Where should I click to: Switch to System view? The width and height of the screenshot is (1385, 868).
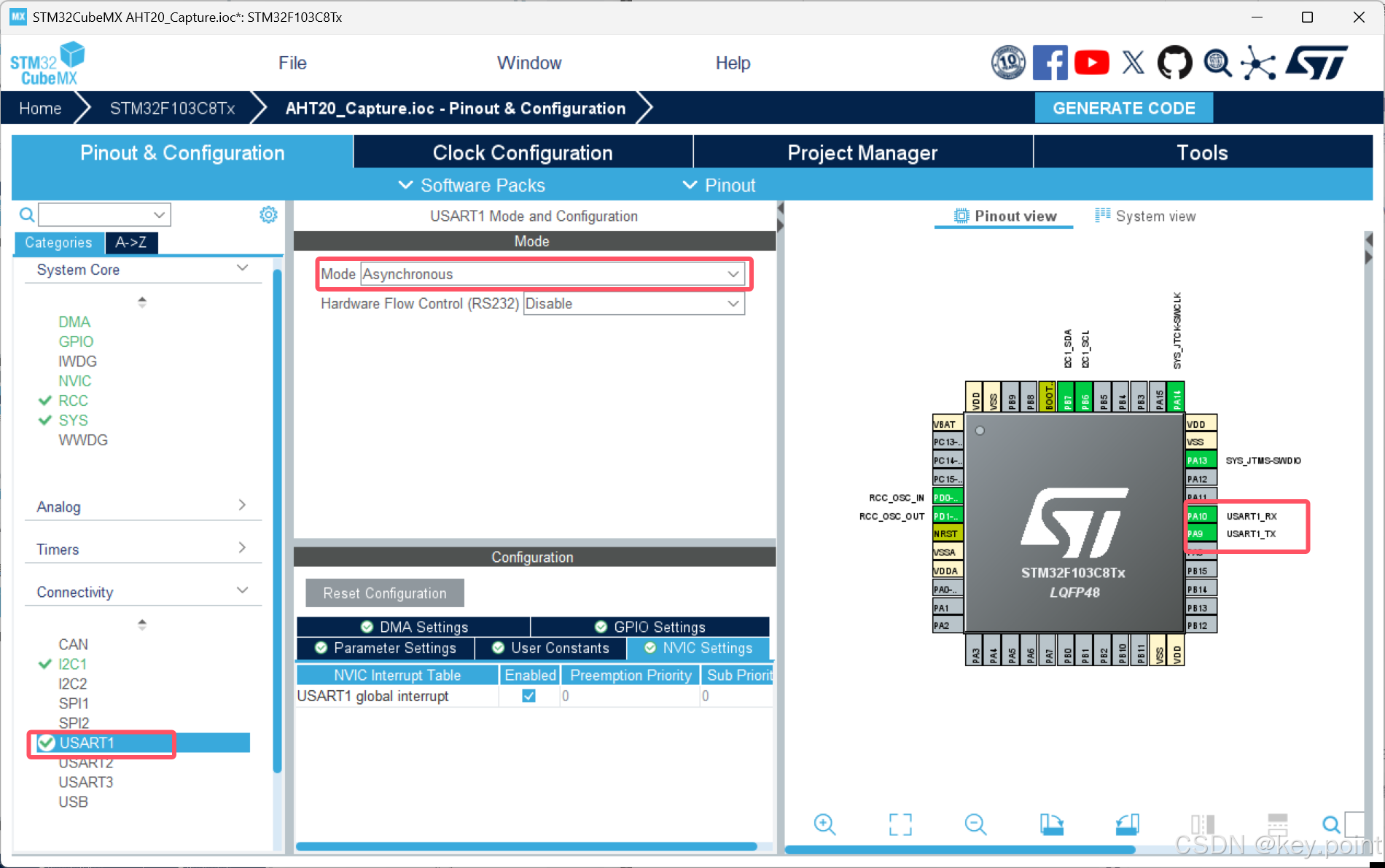[x=1145, y=216]
